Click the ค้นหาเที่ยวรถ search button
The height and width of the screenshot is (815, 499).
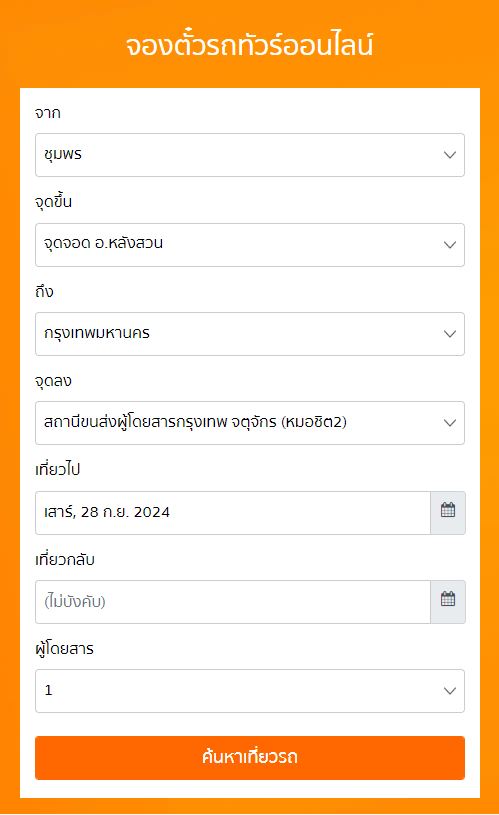(250, 758)
